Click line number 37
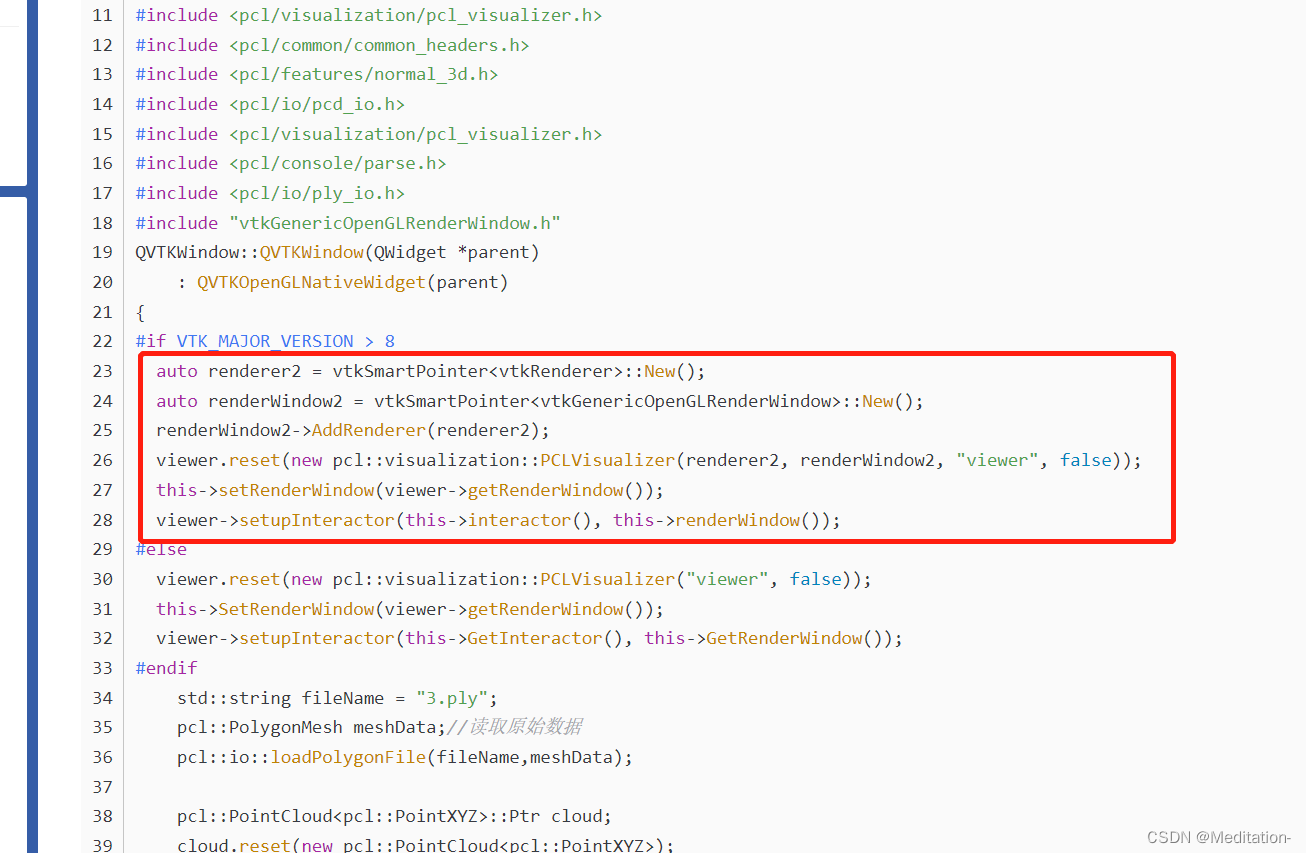This screenshot has width=1306, height=853. (102, 787)
